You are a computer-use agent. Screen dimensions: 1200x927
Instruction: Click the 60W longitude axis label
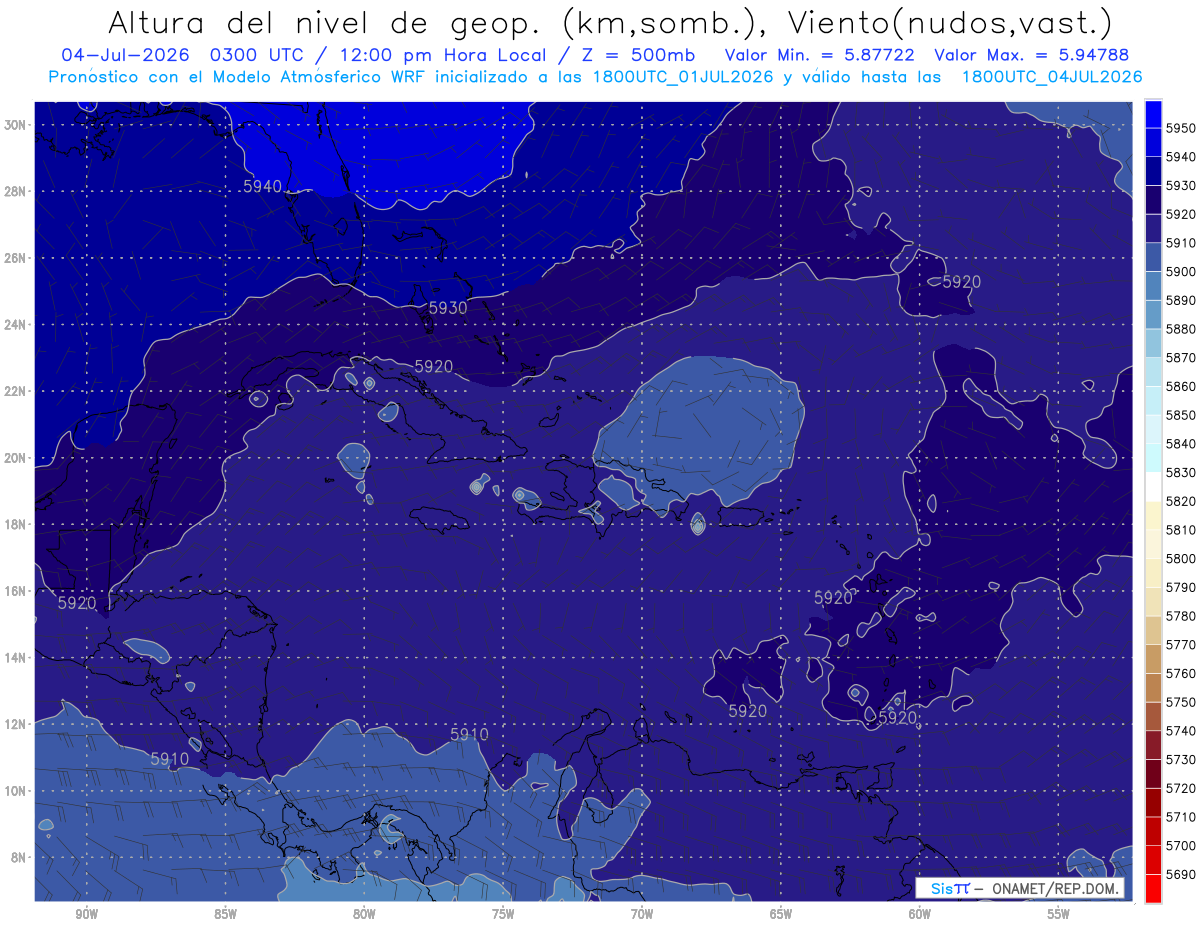pos(920,914)
